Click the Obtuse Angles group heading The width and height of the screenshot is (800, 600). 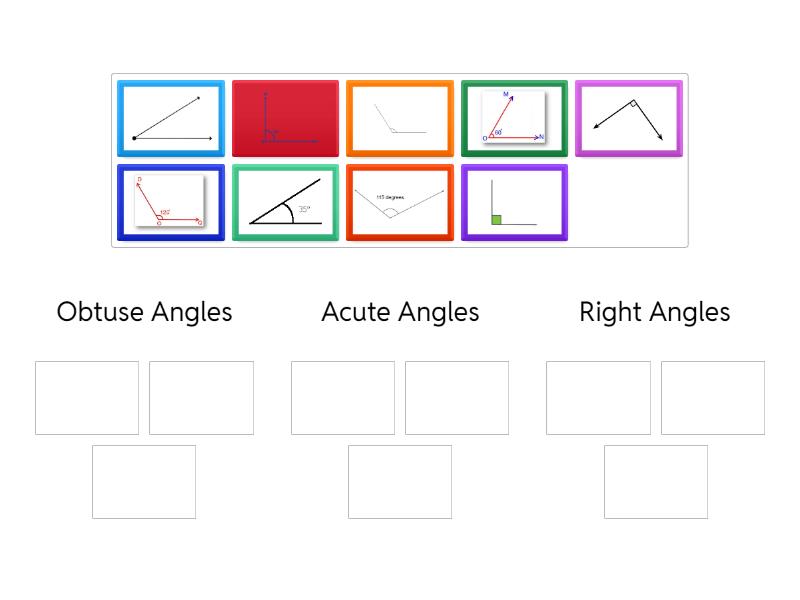[144, 312]
